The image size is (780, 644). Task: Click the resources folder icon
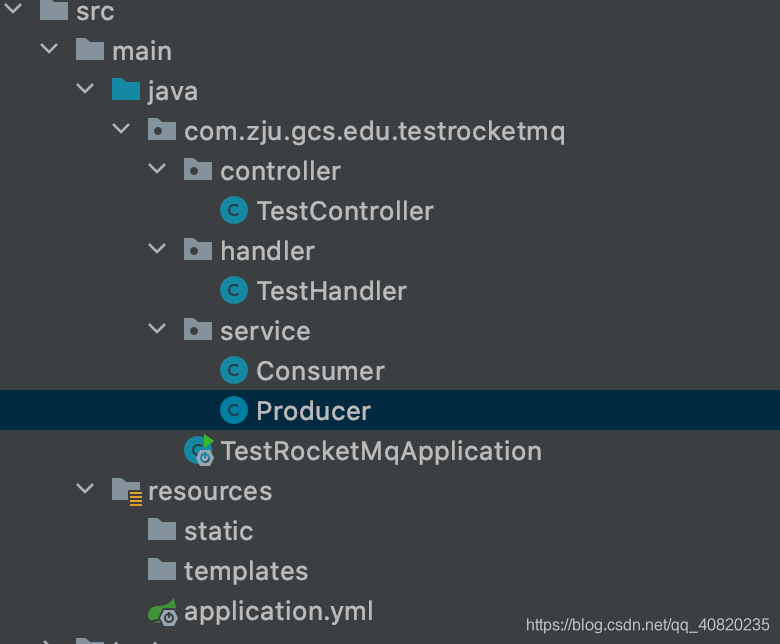pos(126,491)
